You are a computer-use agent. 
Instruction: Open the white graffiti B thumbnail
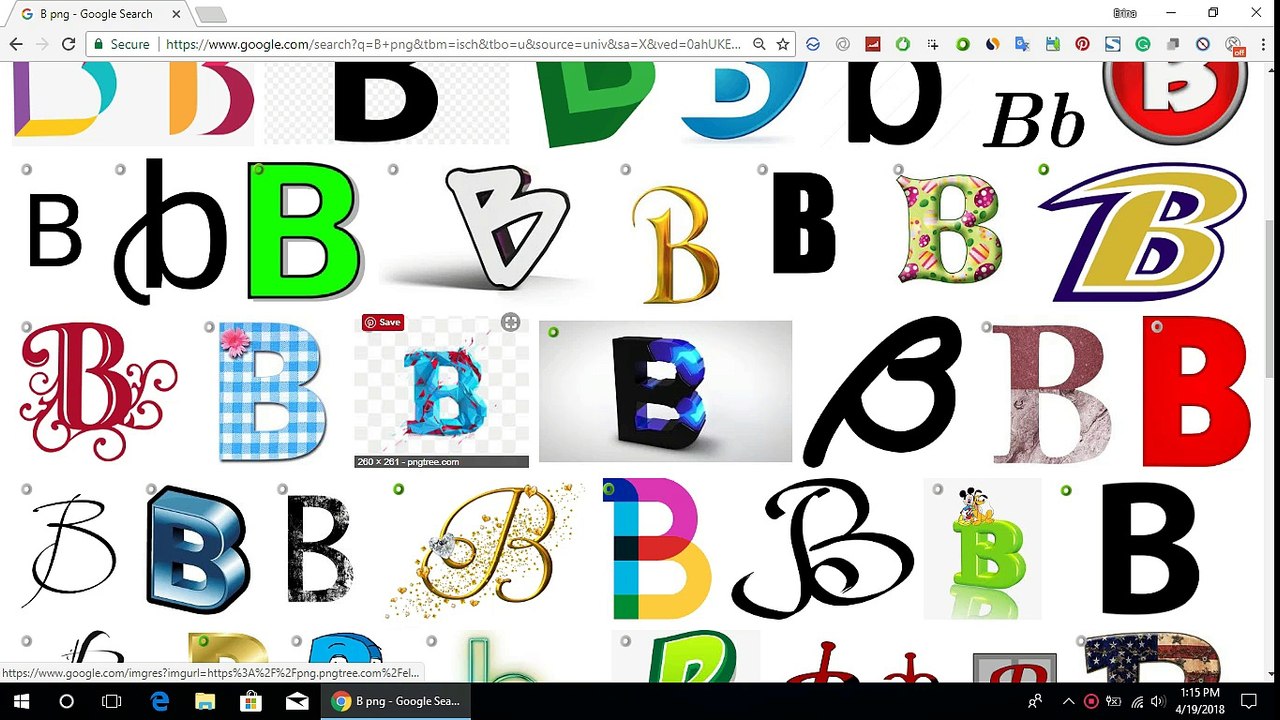tap(489, 229)
